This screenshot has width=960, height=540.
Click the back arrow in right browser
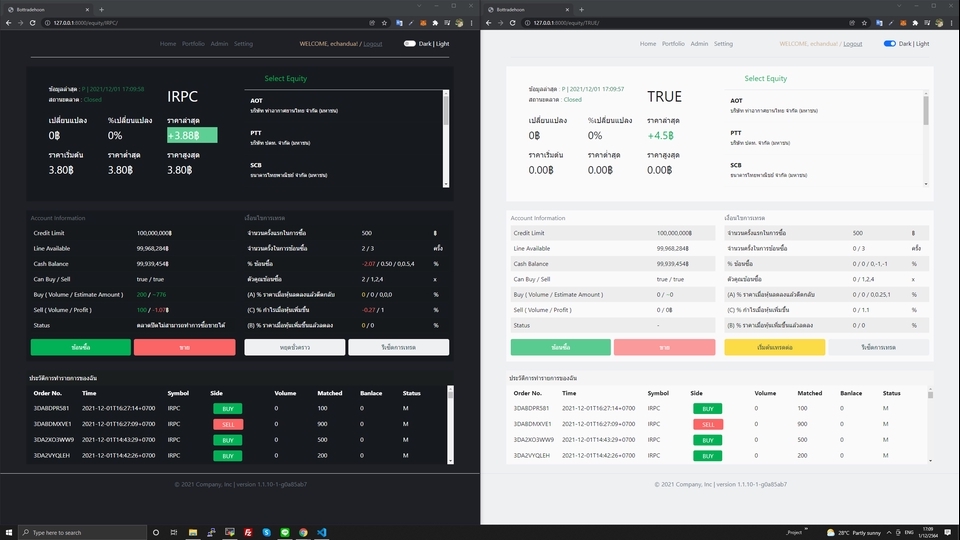[488, 22]
